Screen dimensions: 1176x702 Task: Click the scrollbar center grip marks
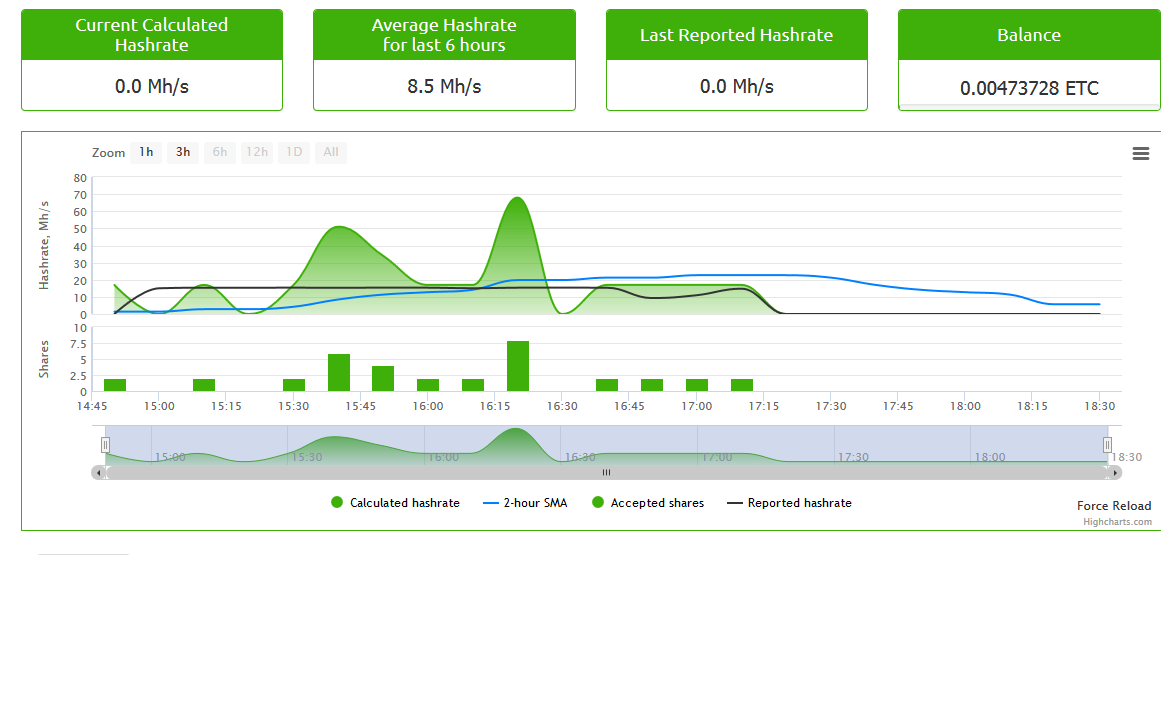[606, 472]
